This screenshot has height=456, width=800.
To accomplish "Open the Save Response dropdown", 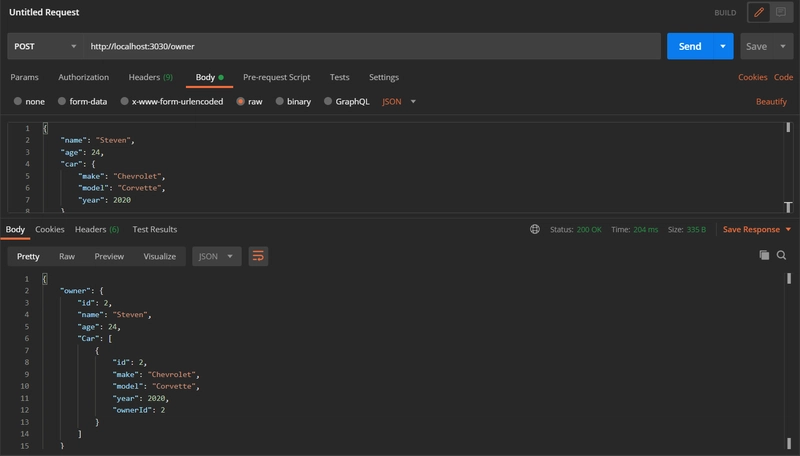I will click(757, 230).
